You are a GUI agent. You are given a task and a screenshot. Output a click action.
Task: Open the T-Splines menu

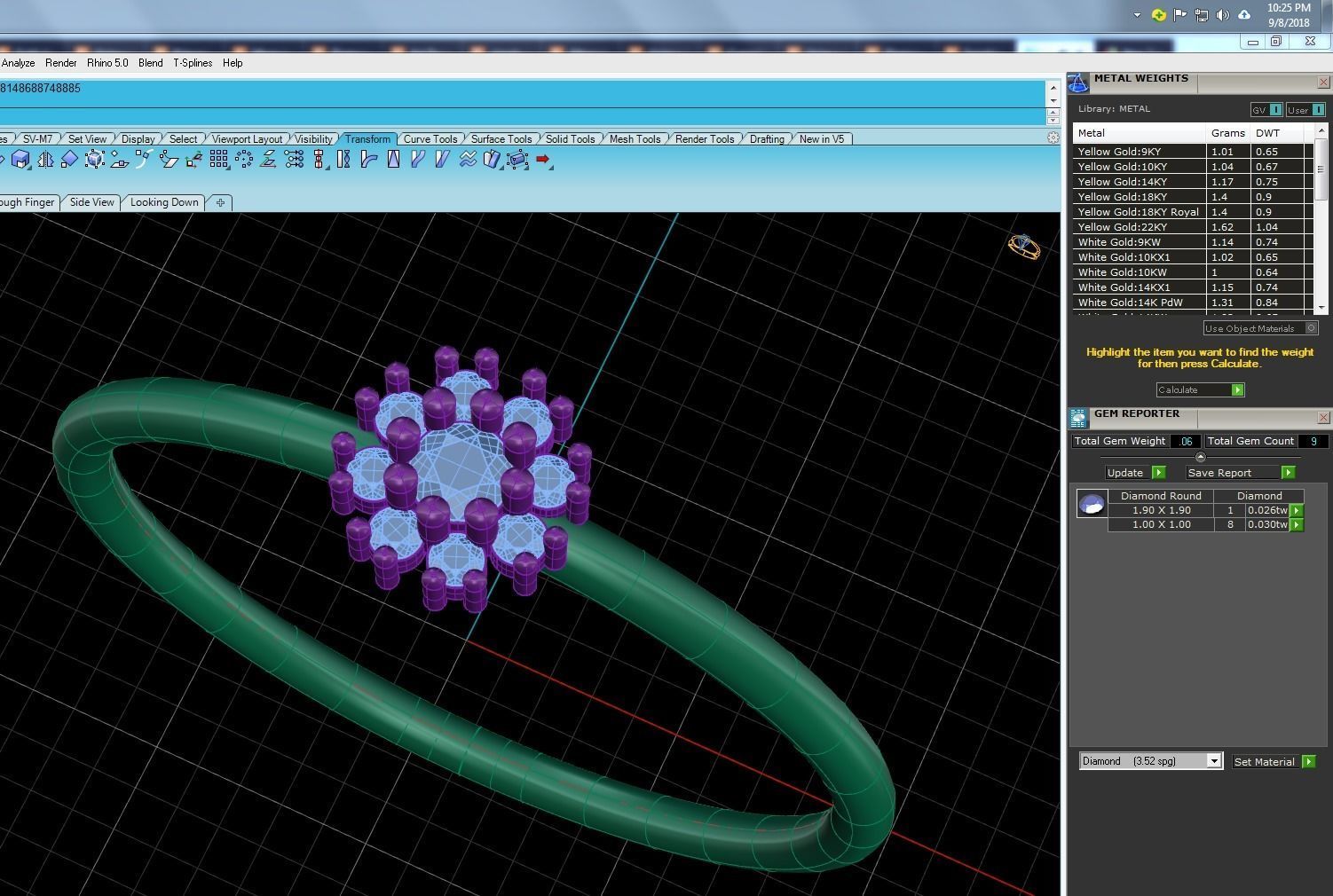click(193, 63)
